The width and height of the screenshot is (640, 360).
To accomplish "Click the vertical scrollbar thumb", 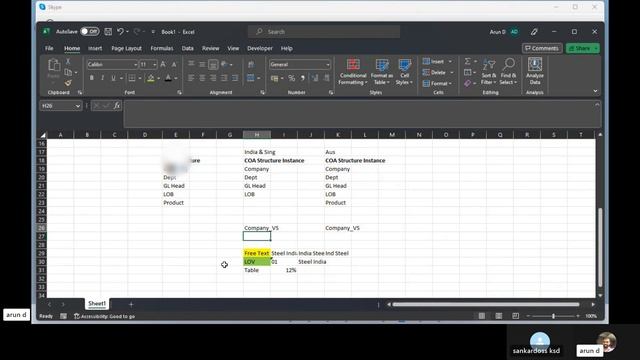I will click(x=600, y=247).
